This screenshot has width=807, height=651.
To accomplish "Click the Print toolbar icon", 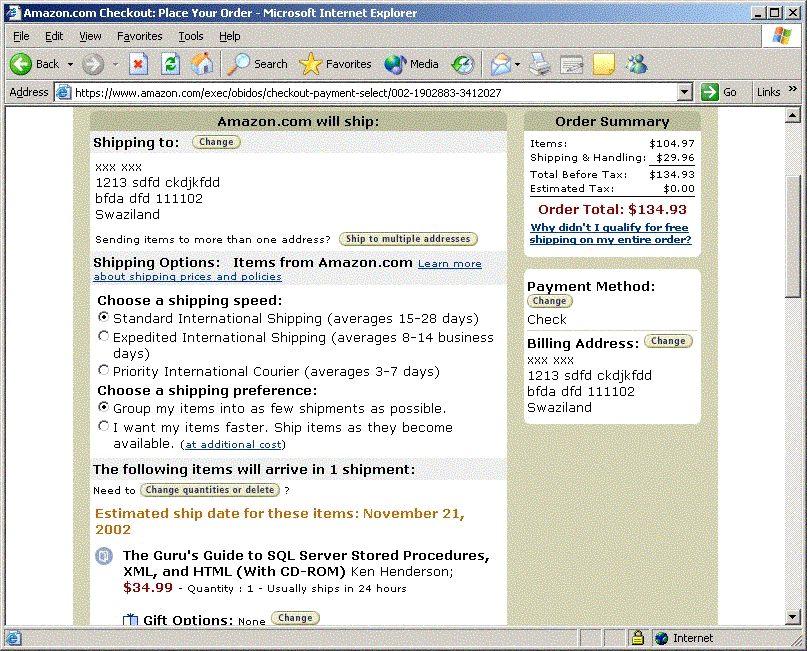I will [540, 64].
